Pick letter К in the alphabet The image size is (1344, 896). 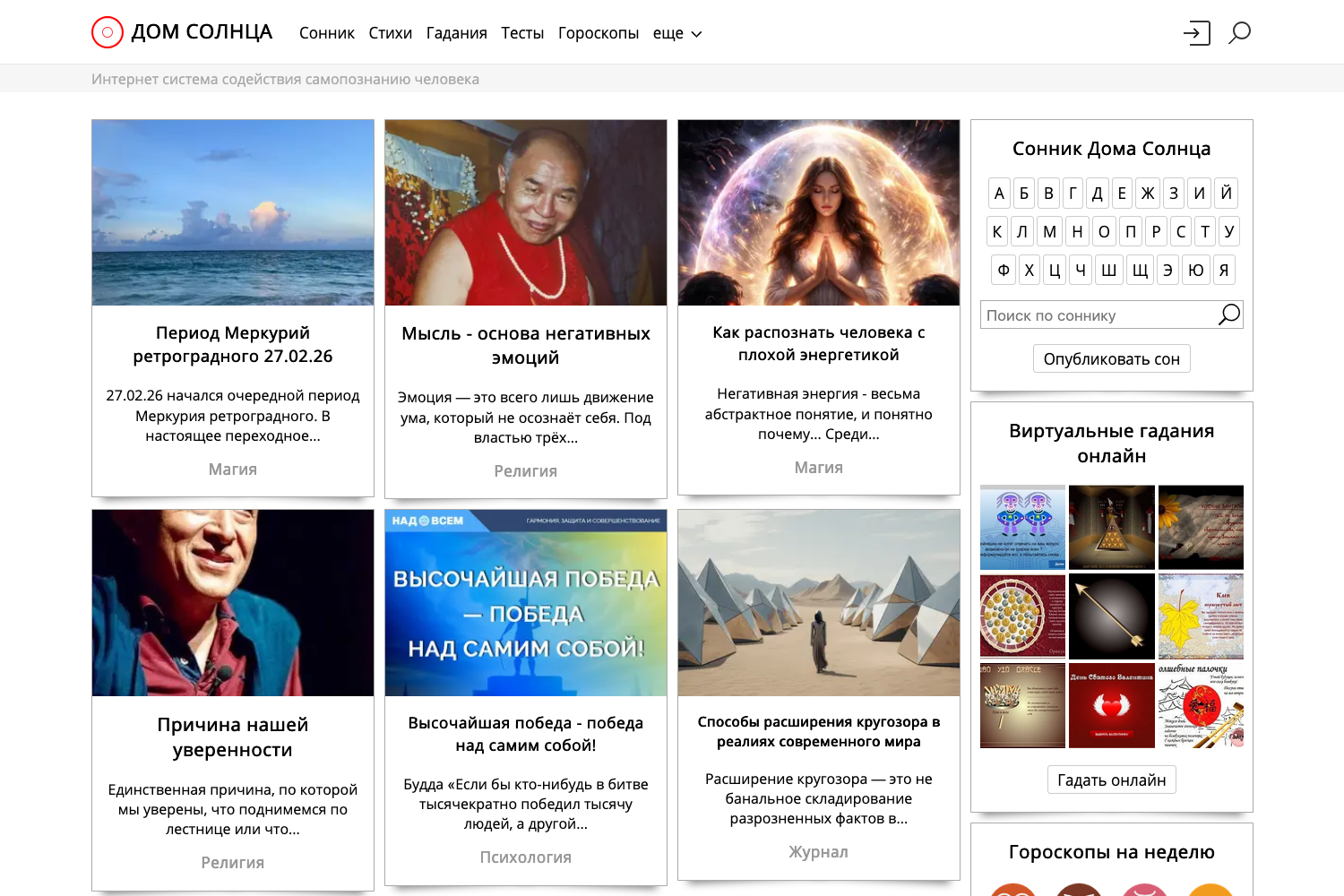coord(997,231)
